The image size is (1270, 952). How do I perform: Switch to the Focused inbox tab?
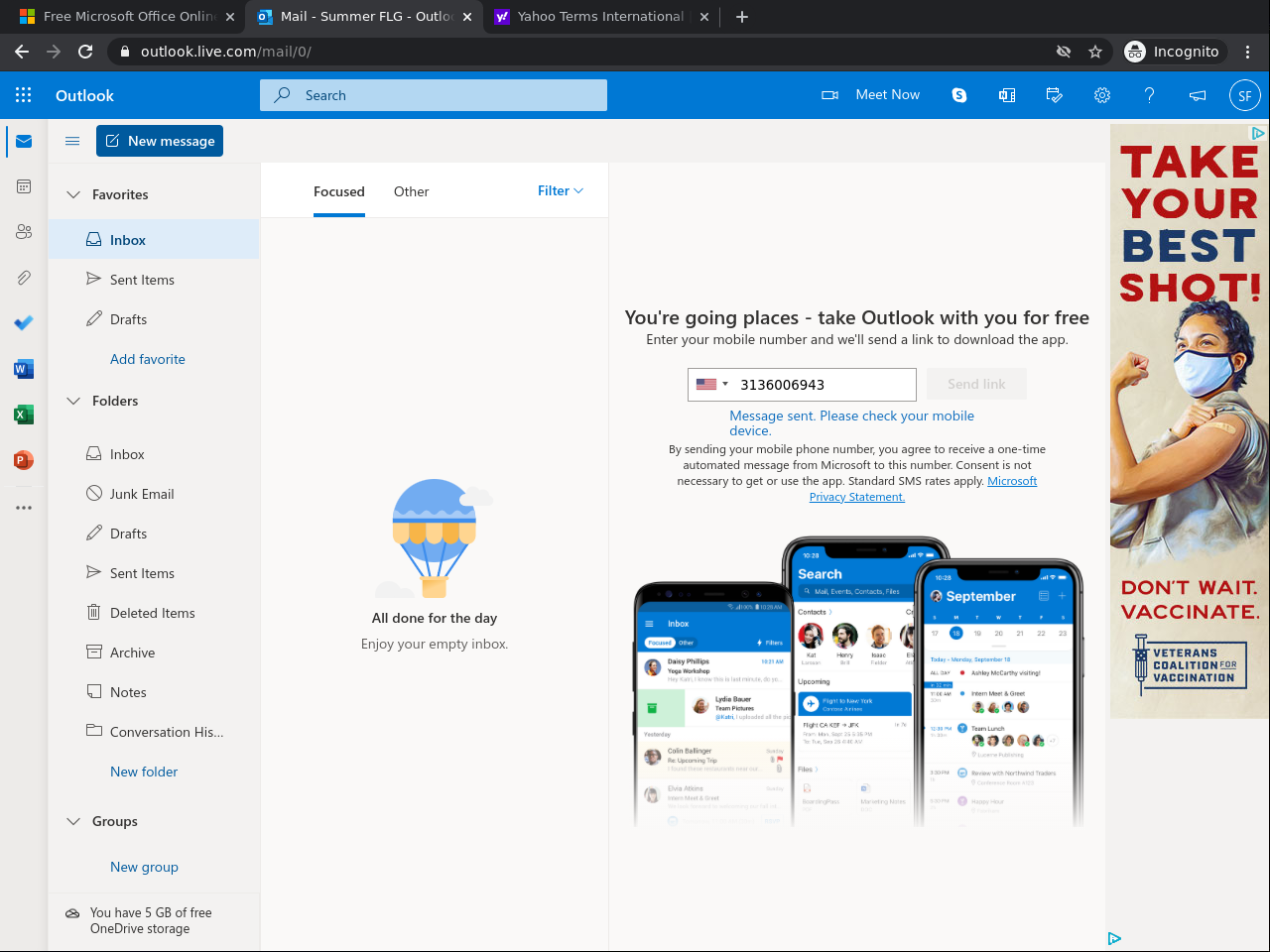point(339,192)
